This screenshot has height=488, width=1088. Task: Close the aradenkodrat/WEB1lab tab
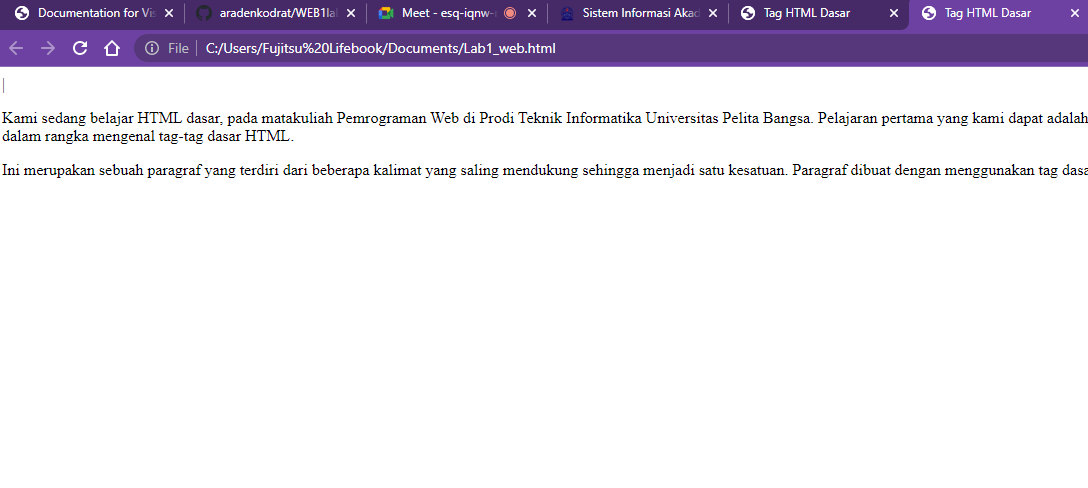tap(350, 13)
